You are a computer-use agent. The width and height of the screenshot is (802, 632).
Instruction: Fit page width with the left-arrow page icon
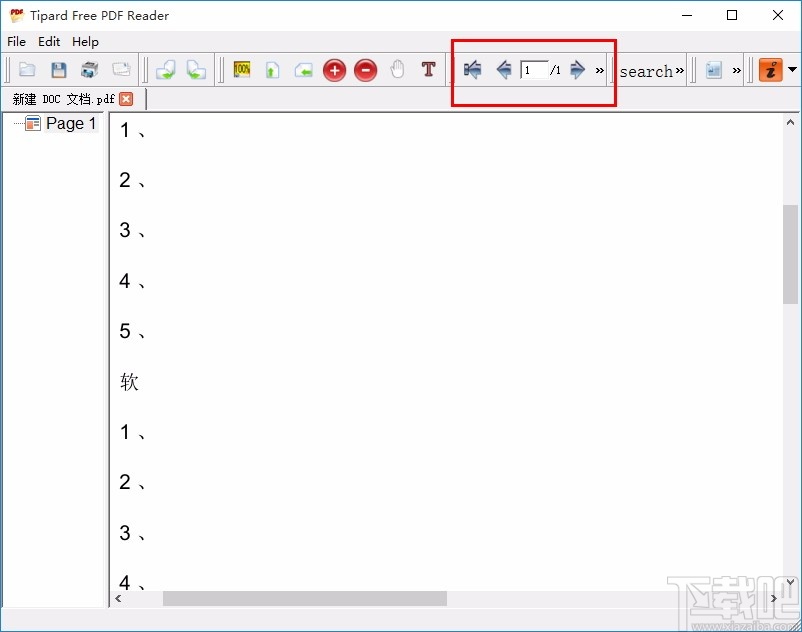pyautogui.click(x=303, y=70)
